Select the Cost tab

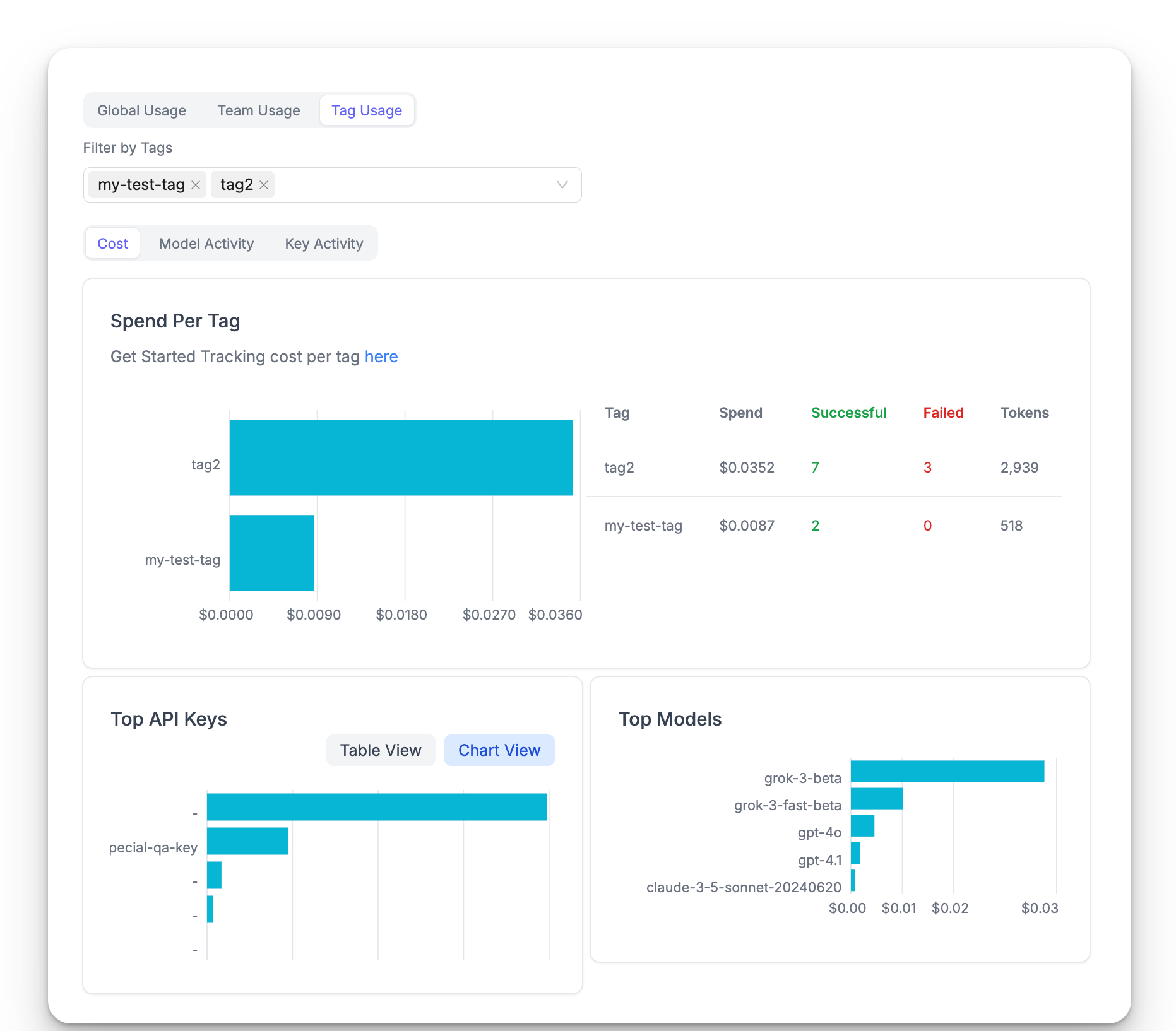pyautogui.click(x=112, y=244)
